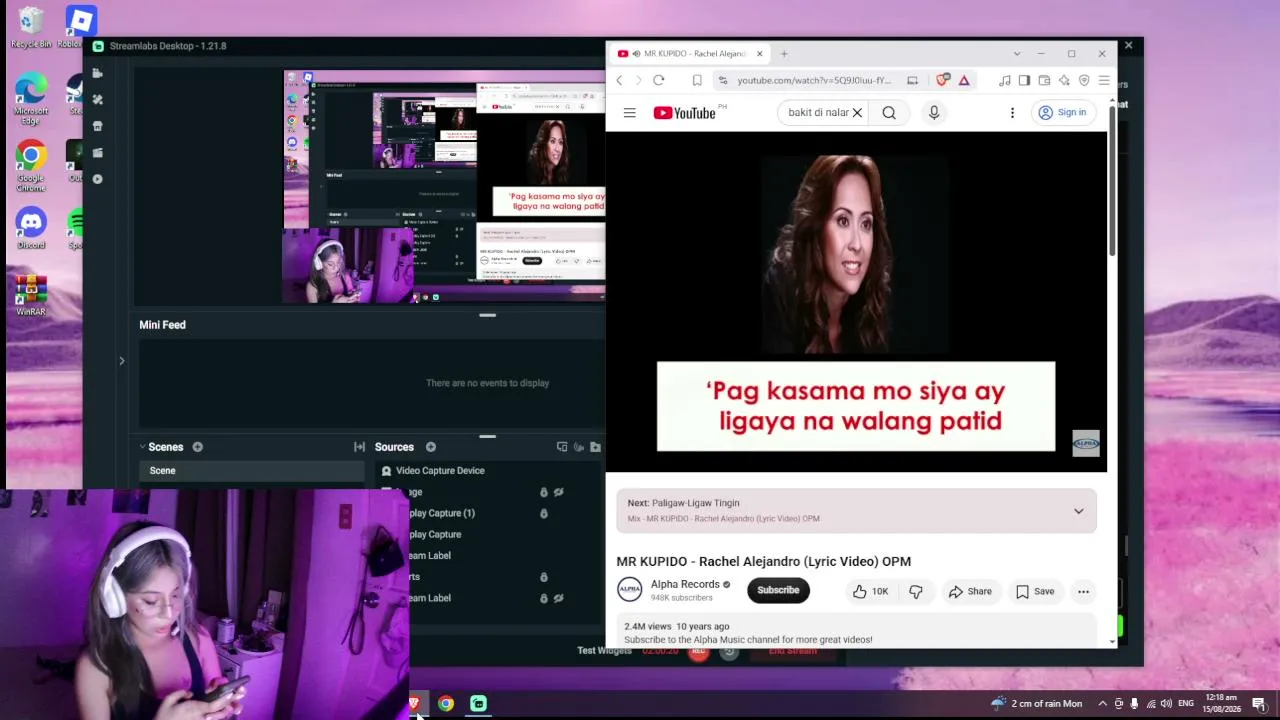The height and width of the screenshot is (720, 1280).
Task: Open Brave Leo AI sparkle icon
Action: click(1064, 80)
